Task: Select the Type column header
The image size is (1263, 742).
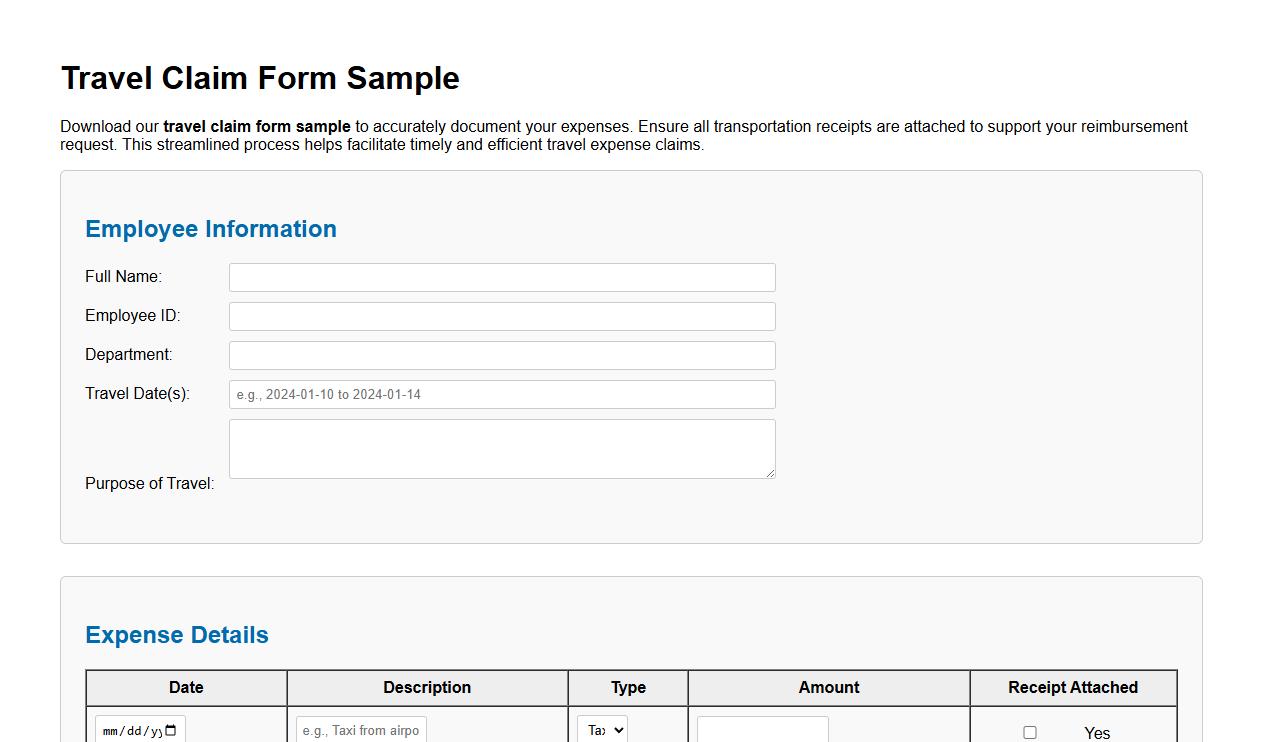Action: 627,687
